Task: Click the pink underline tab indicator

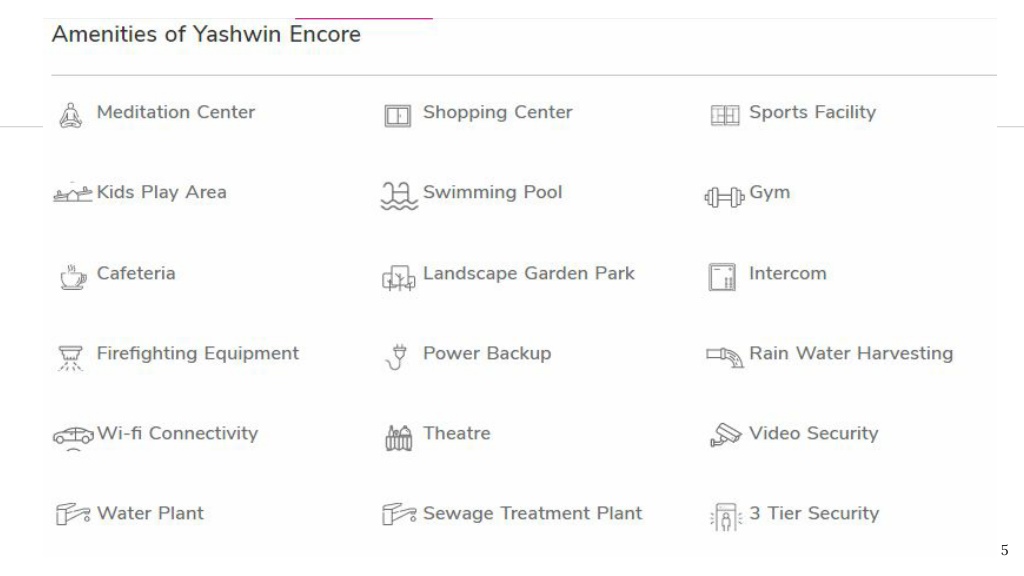Action: [x=364, y=18]
